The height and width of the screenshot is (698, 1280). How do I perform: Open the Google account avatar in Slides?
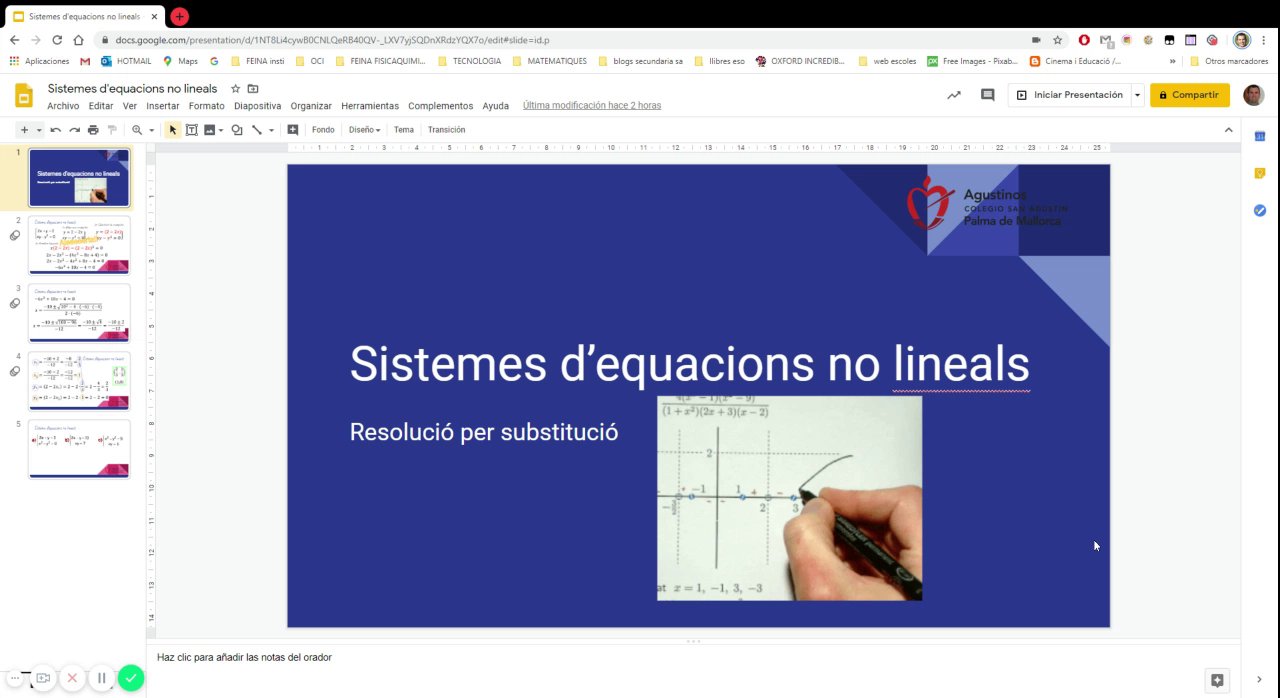tap(1254, 95)
